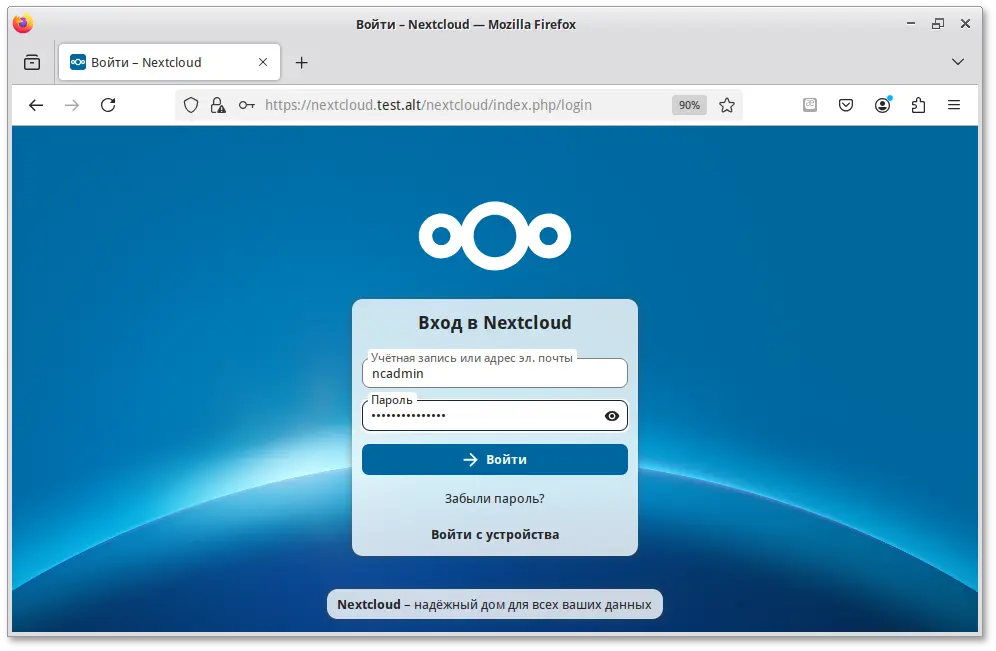Save page to Pocket via toolbar icon
The image size is (996, 651).
click(x=846, y=104)
